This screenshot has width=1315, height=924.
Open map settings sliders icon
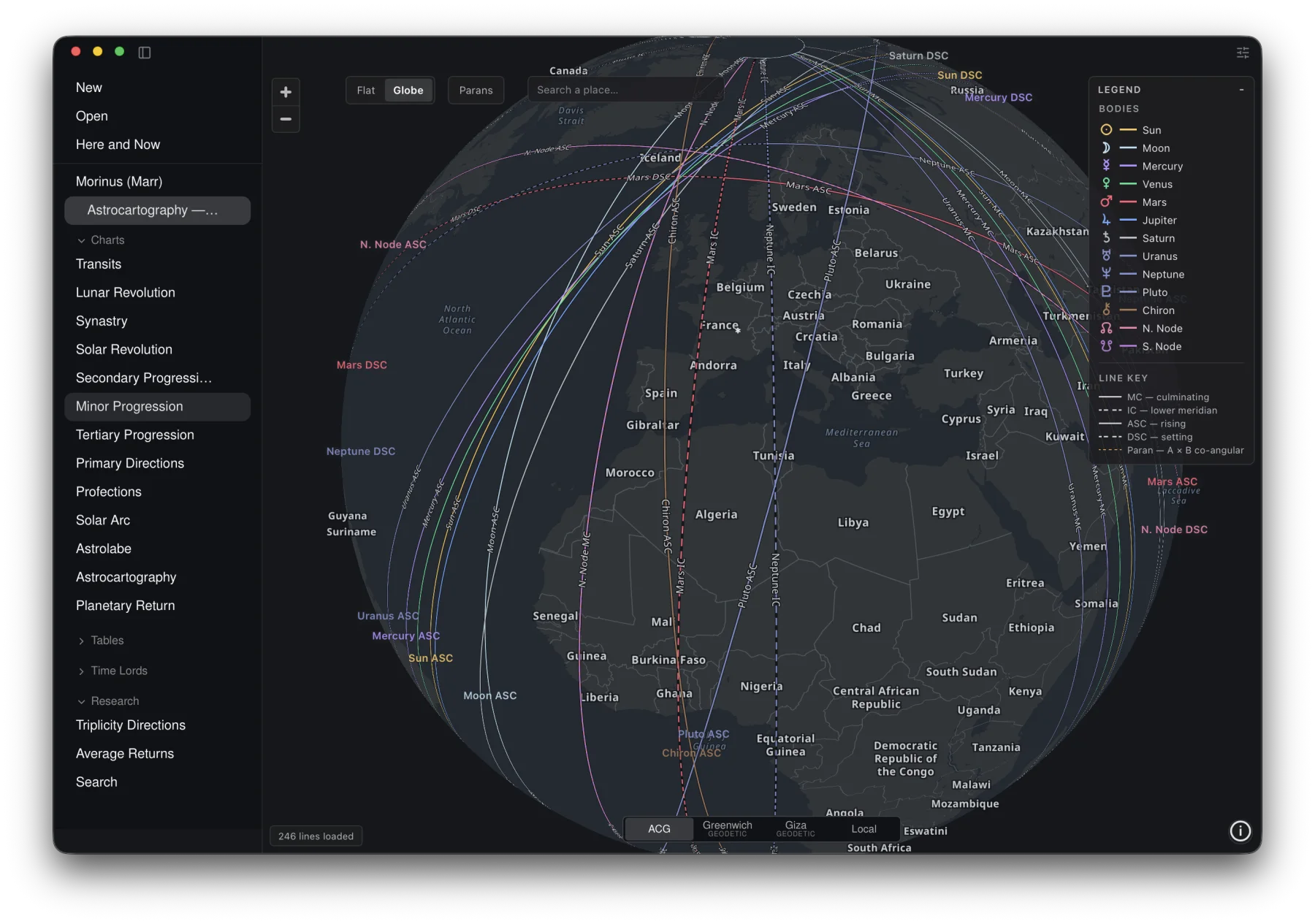(x=1242, y=53)
